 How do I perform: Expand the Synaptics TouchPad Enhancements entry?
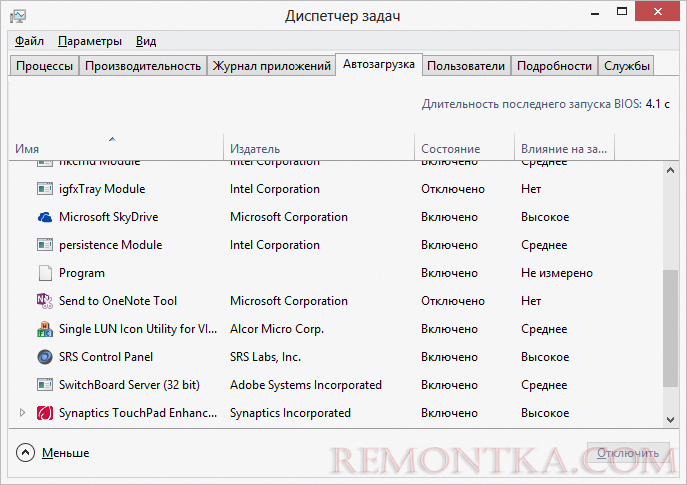[22, 413]
